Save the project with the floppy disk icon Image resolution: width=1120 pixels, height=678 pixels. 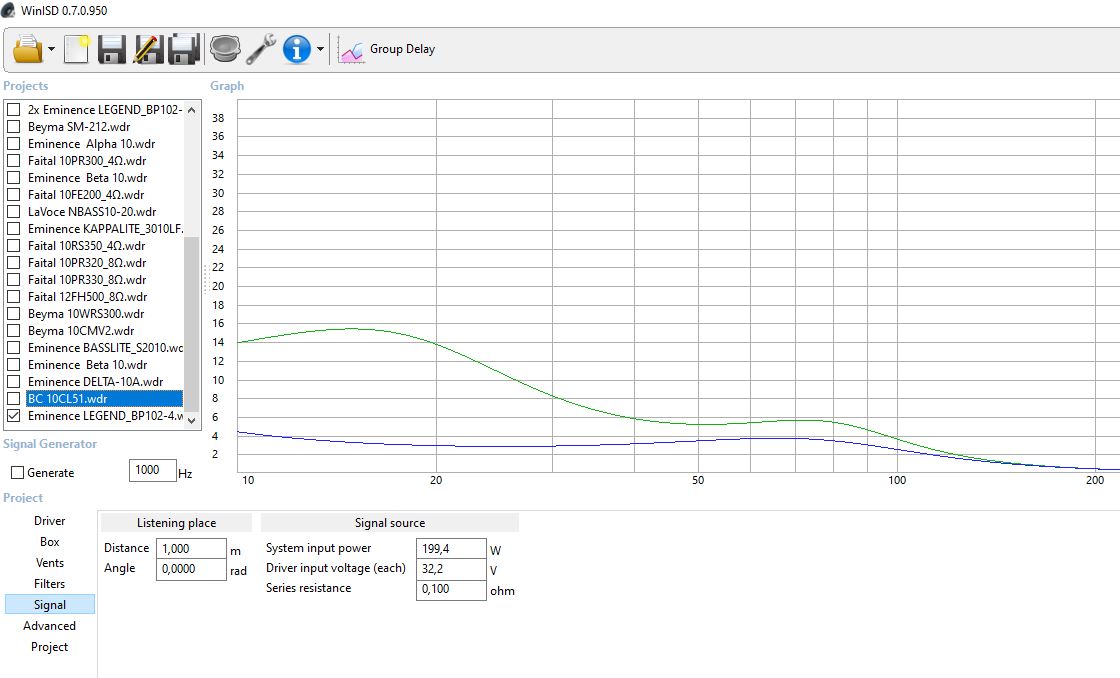[x=111, y=48]
